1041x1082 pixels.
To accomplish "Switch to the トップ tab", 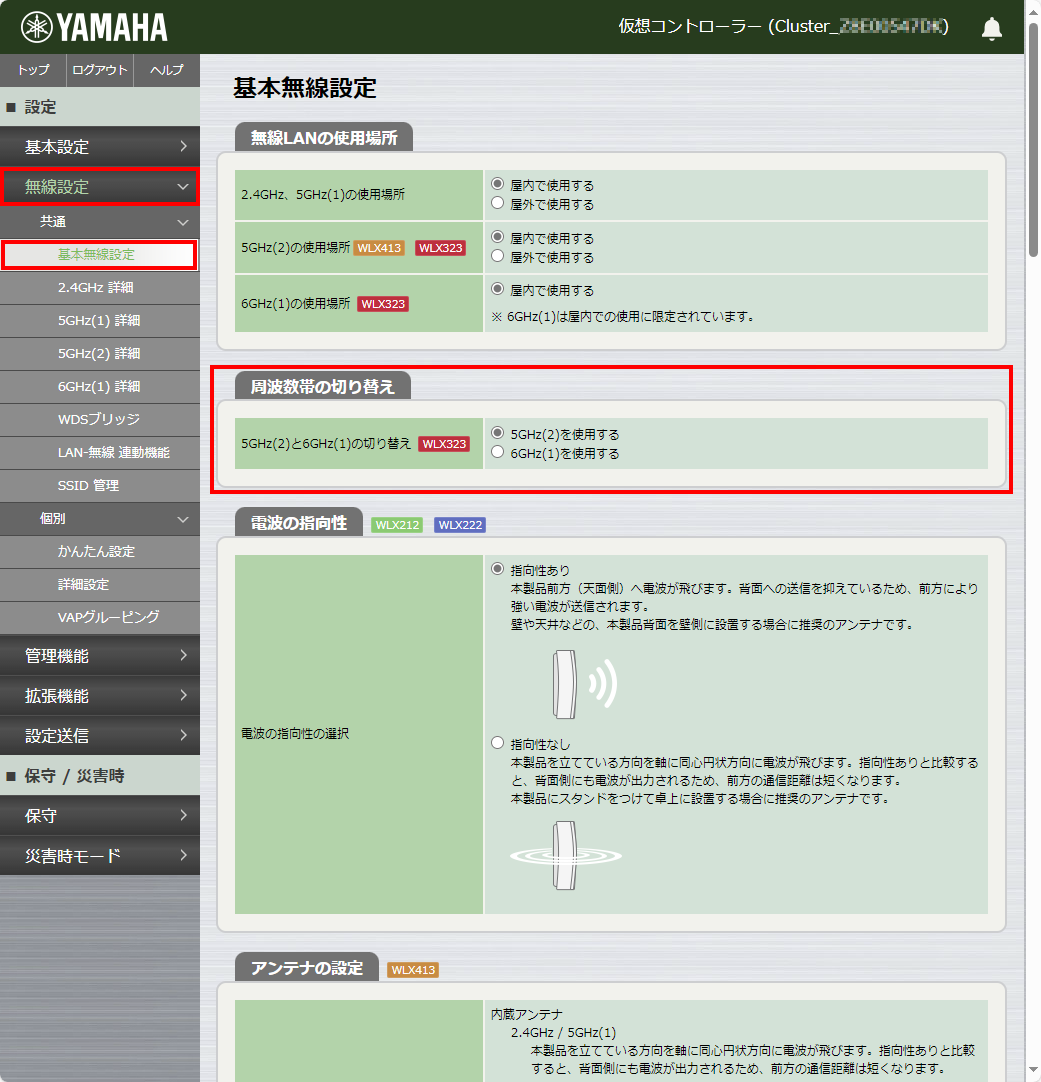I will click(x=32, y=70).
